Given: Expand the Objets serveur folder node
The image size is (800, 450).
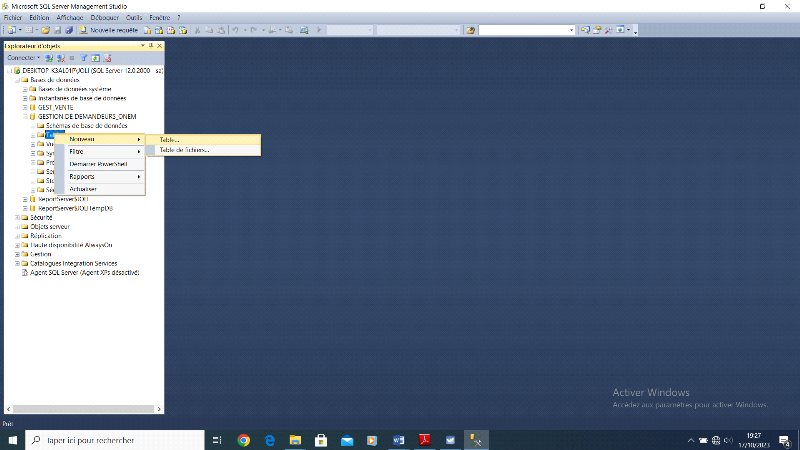Looking at the screenshot, I should pos(17,227).
